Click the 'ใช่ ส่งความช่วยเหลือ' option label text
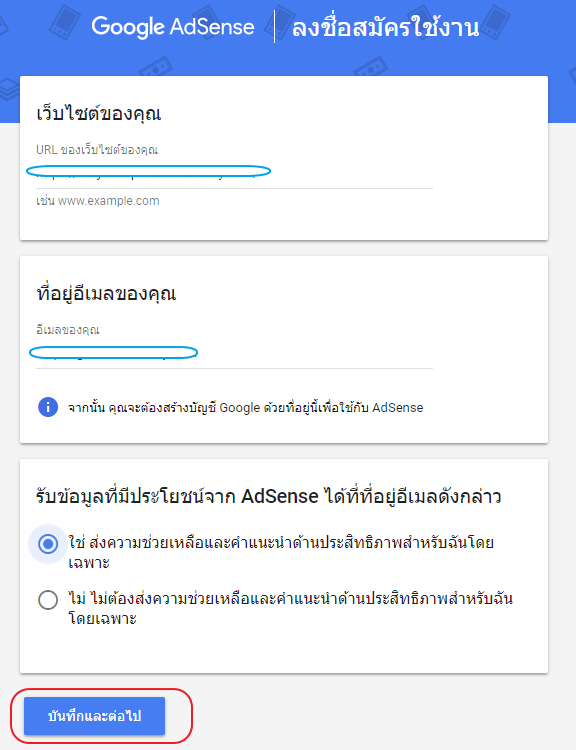The width and height of the screenshot is (576, 750). pos(281,552)
